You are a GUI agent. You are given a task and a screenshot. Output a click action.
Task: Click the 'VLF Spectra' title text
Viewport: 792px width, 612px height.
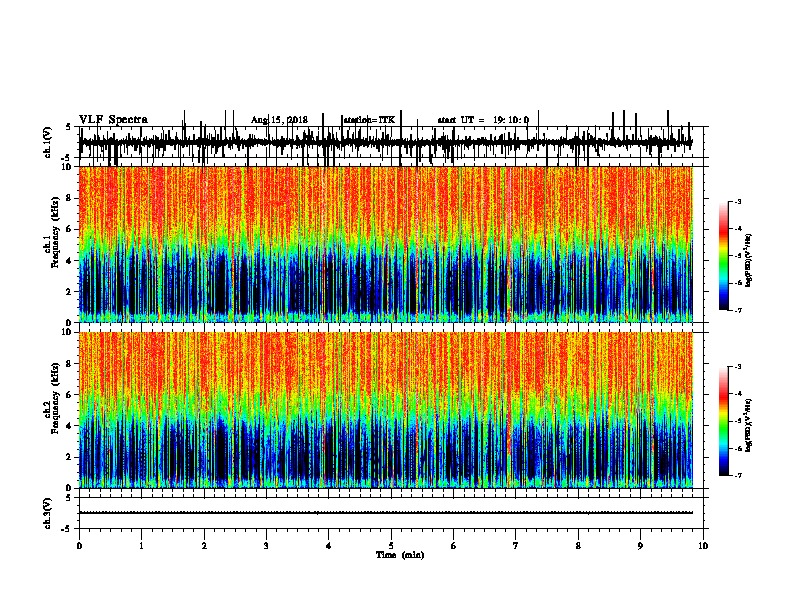[113, 120]
